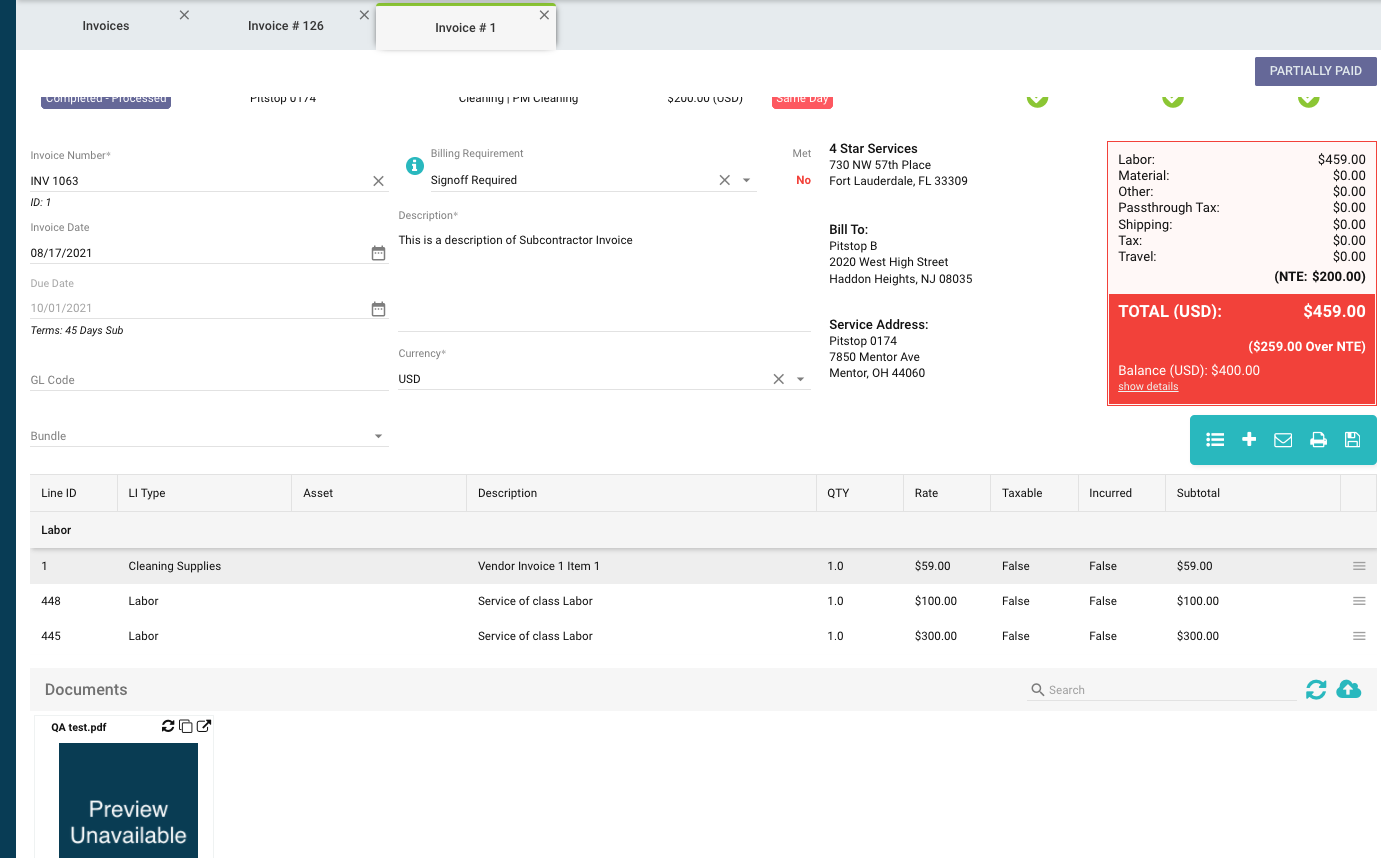Add a new line item with plus icon
1381x858 pixels.
click(1249, 440)
